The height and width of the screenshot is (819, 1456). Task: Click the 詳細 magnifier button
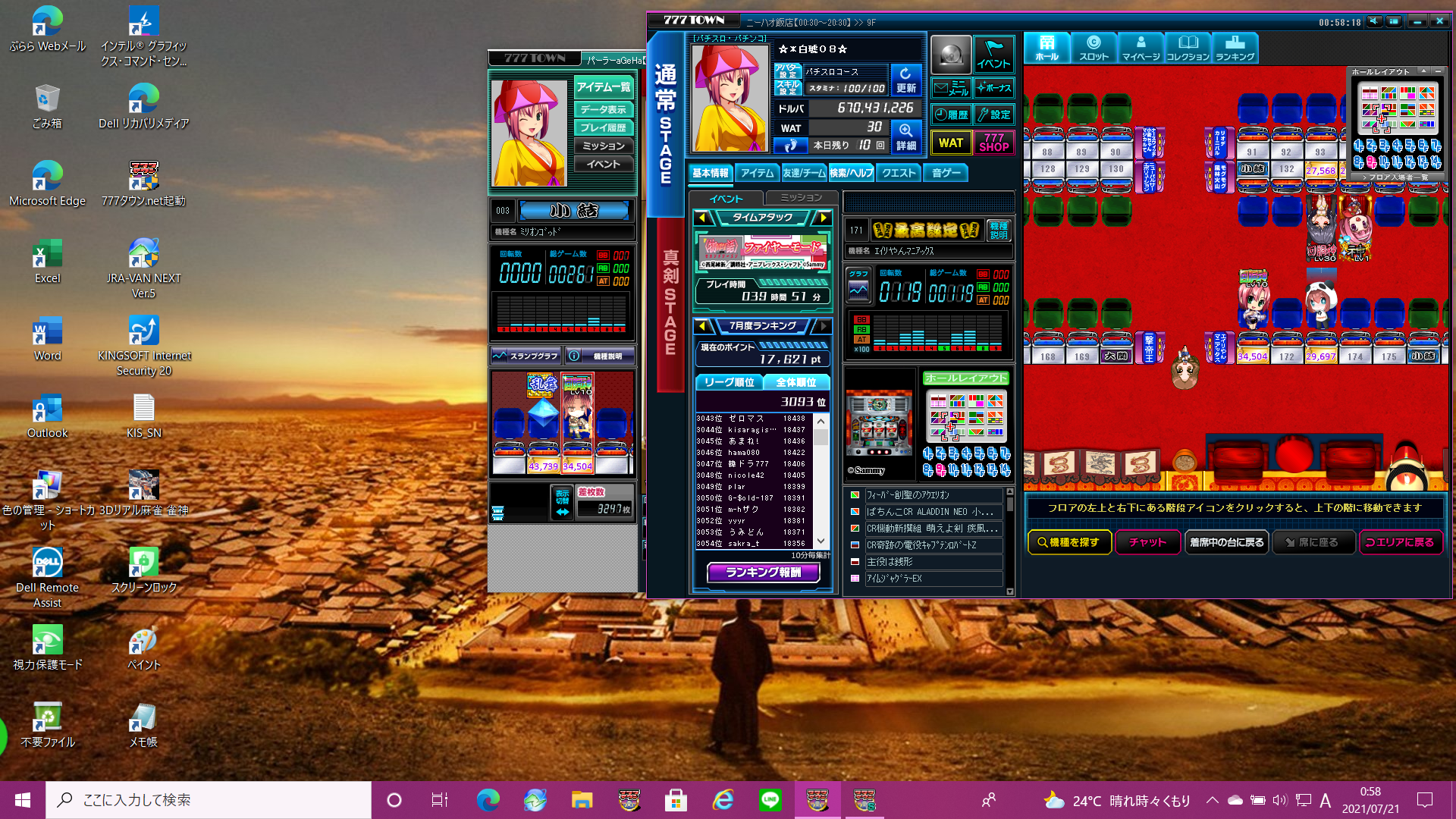coord(905,137)
